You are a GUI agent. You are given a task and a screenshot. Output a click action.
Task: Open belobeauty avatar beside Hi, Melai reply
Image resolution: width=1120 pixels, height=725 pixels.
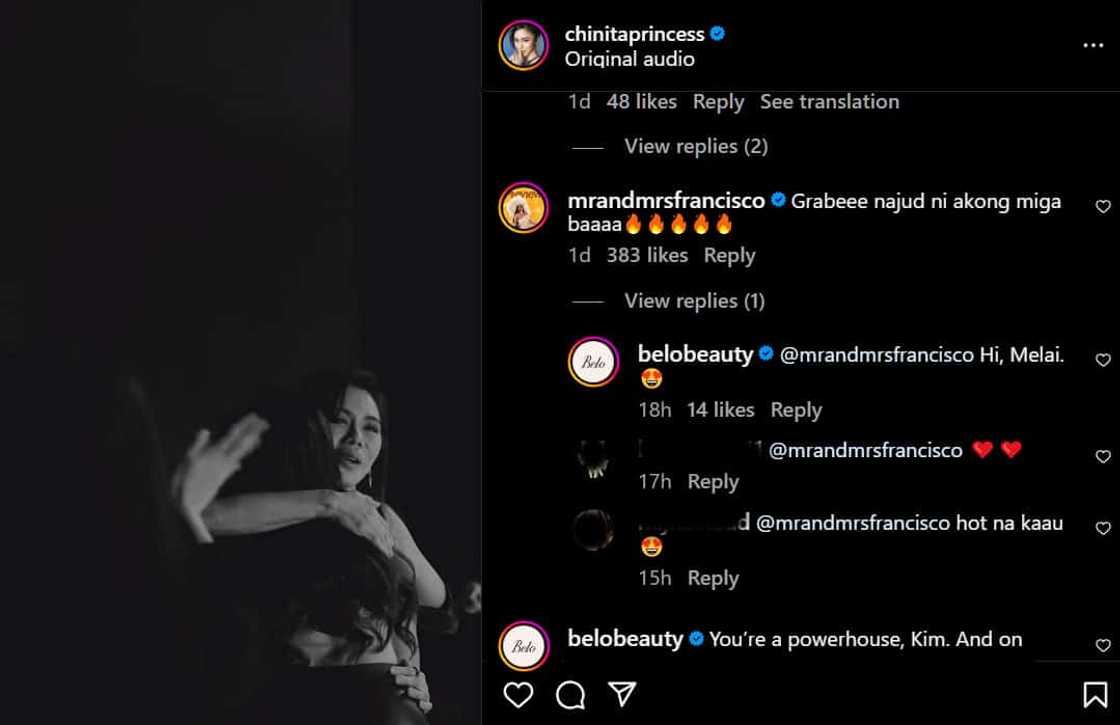click(594, 362)
